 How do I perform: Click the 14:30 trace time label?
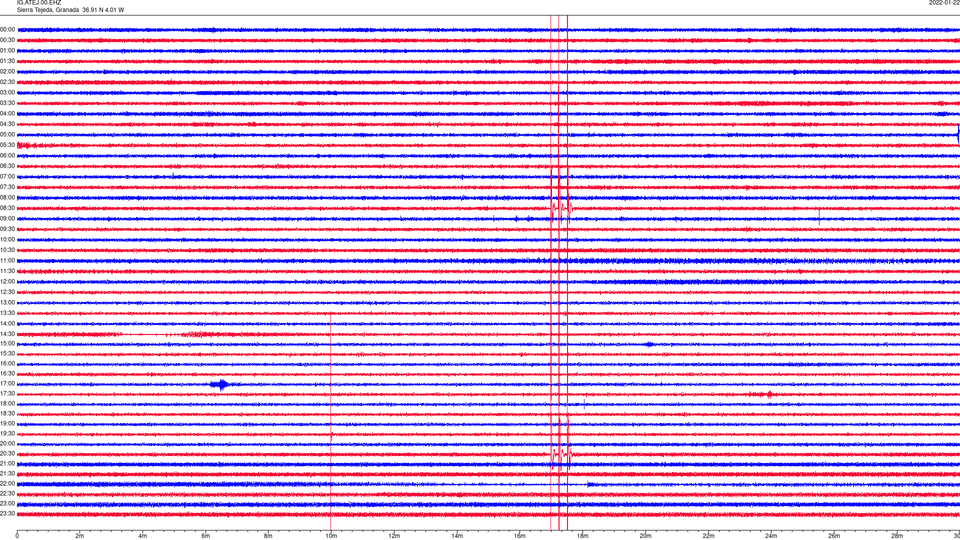pos(7,334)
